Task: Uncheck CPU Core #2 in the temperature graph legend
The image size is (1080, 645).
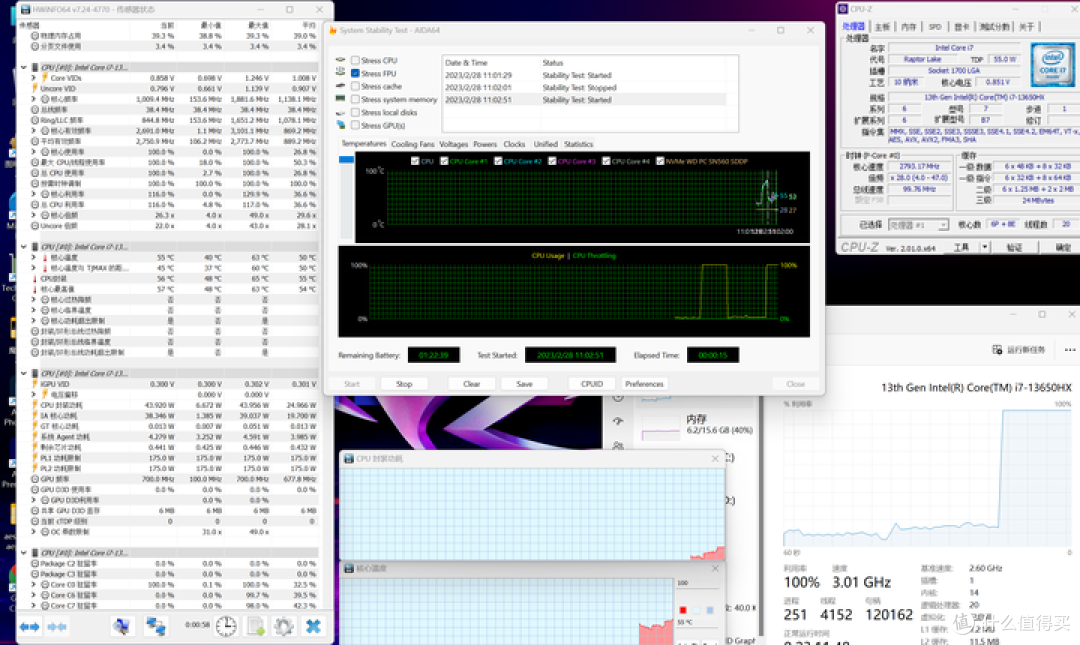Action: click(x=498, y=161)
